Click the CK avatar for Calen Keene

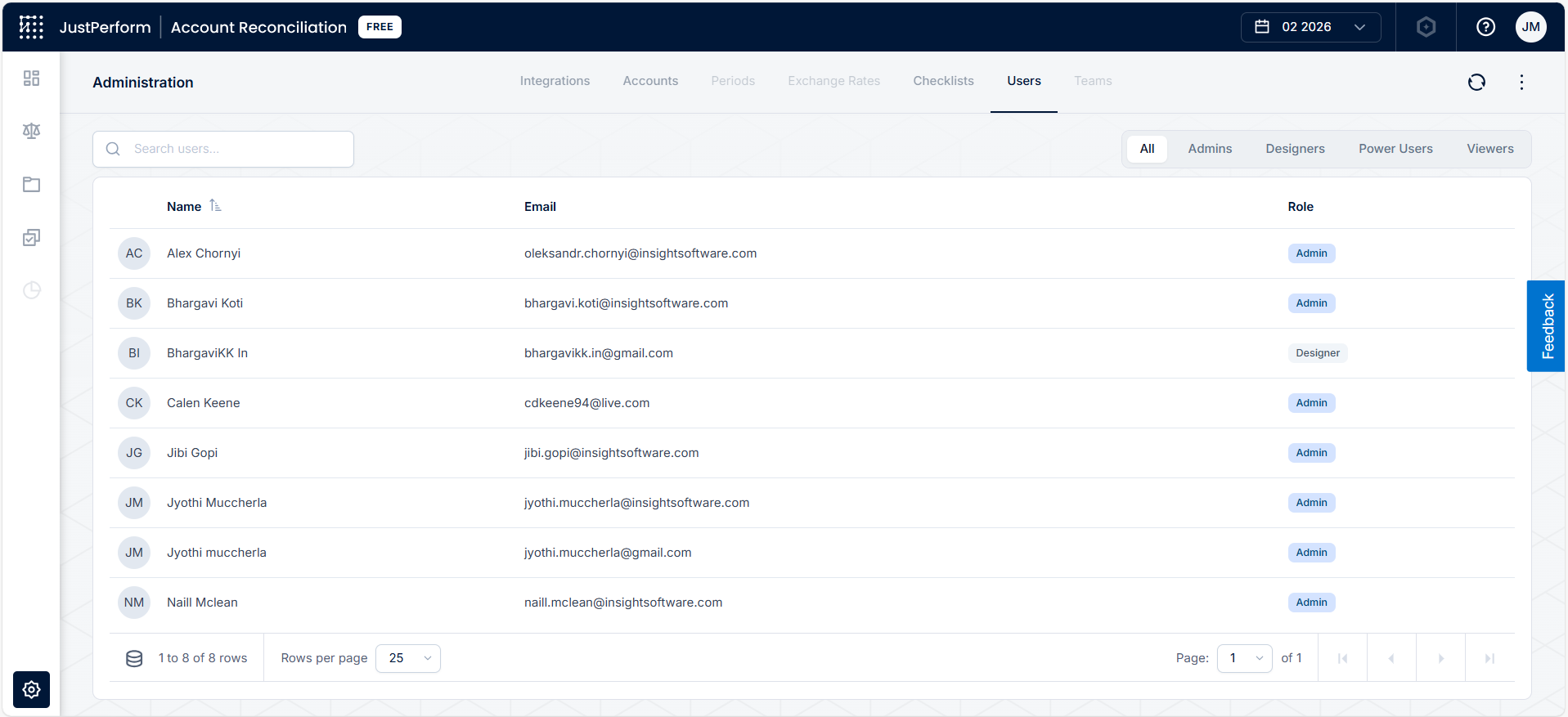(134, 403)
